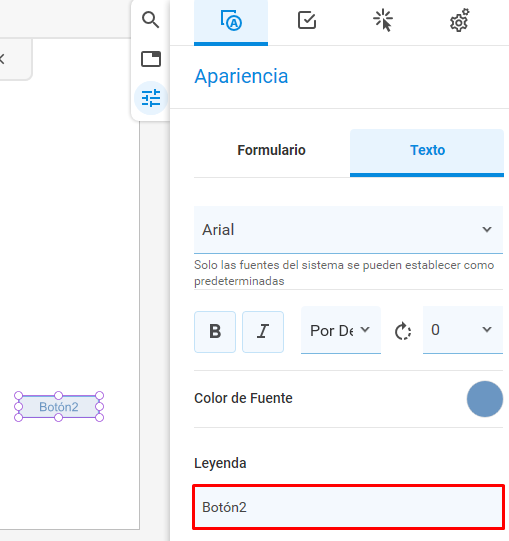This screenshot has height=541, width=509.
Task: Open the advanced gear settings tab
Action: [x=460, y=21]
